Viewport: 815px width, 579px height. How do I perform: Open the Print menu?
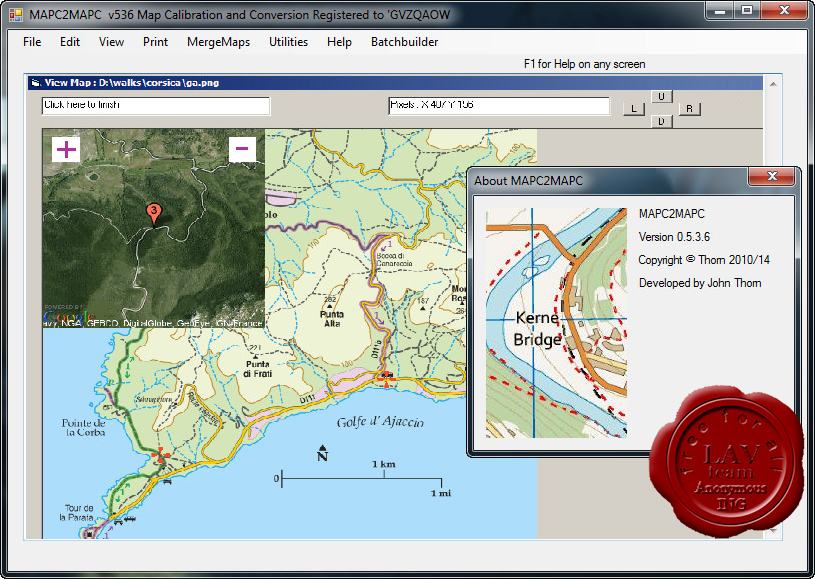[155, 42]
